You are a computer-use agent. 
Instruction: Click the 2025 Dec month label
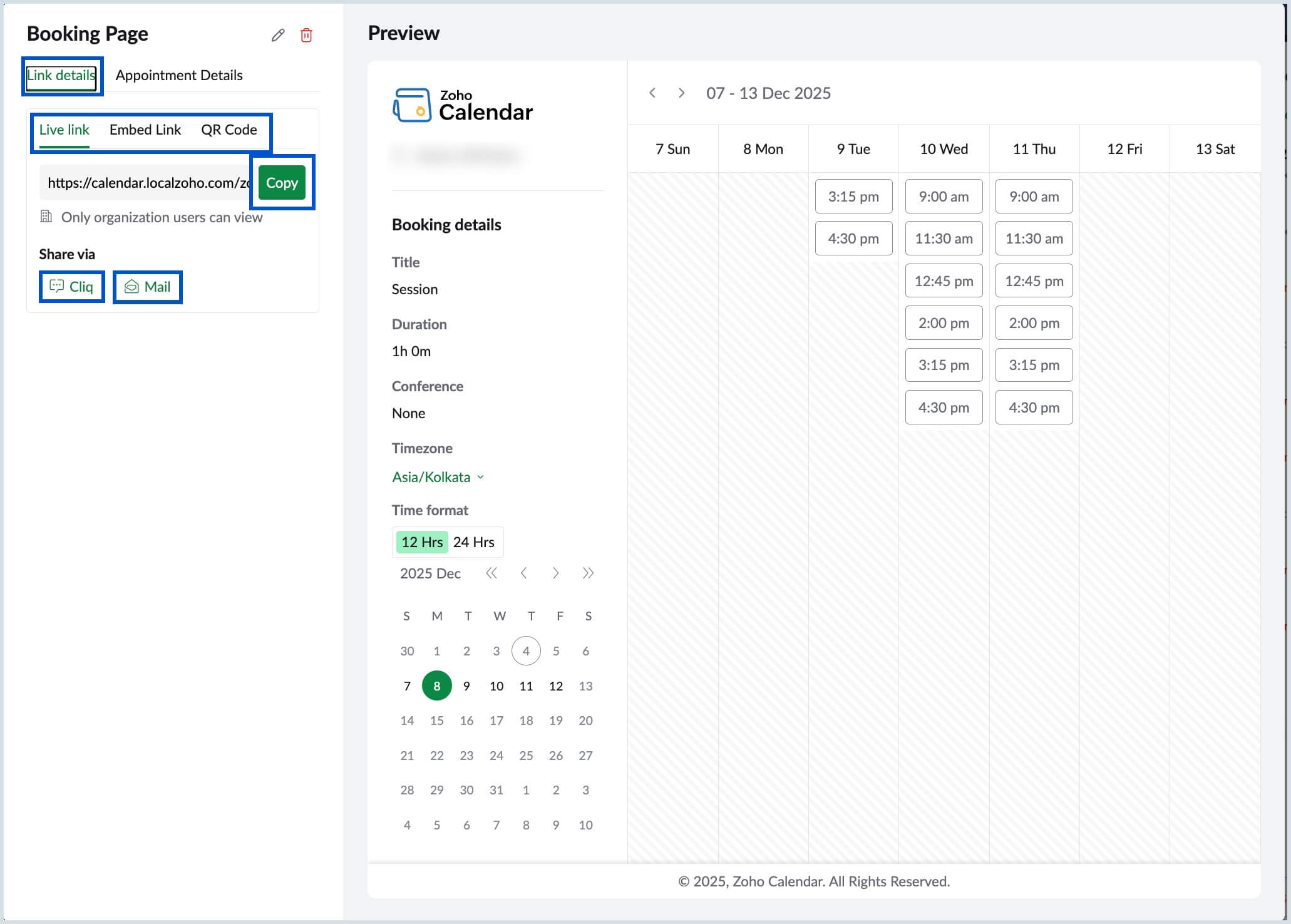tap(430, 573)
